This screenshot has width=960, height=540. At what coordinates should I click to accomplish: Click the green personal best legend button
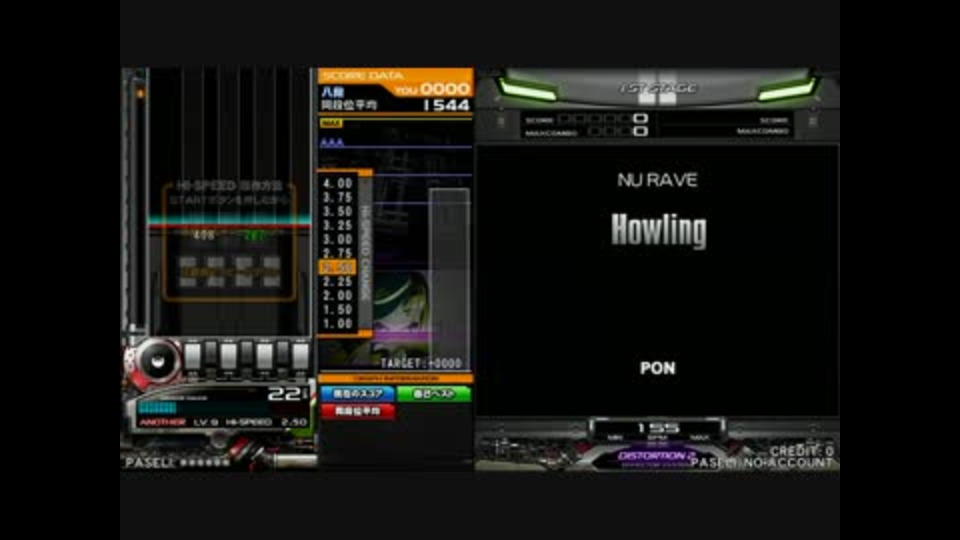click(434, 394)
